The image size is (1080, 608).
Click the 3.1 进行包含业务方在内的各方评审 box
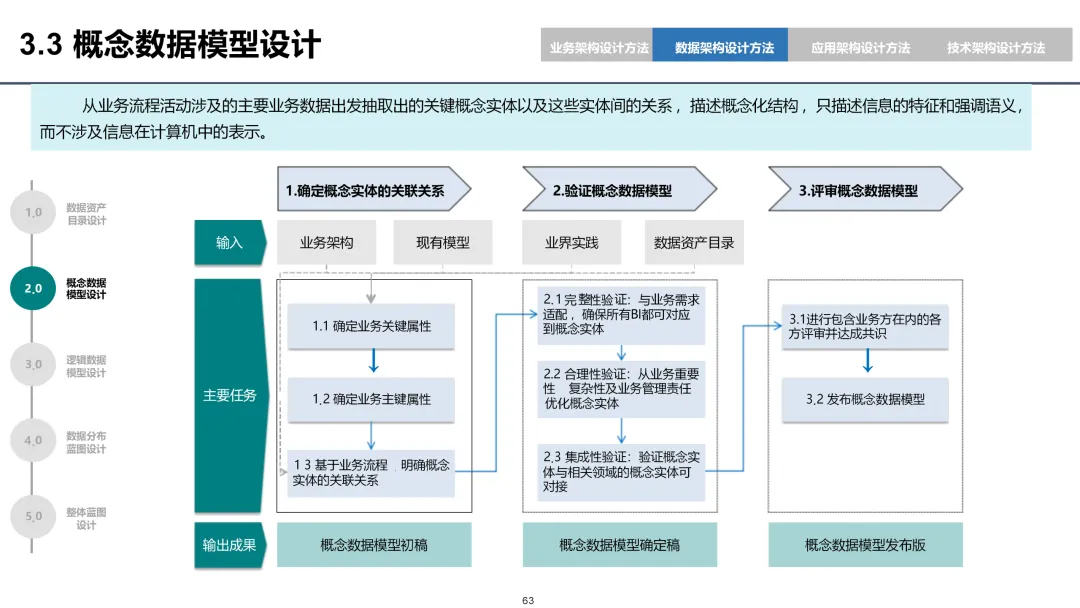tap(865, 326)
